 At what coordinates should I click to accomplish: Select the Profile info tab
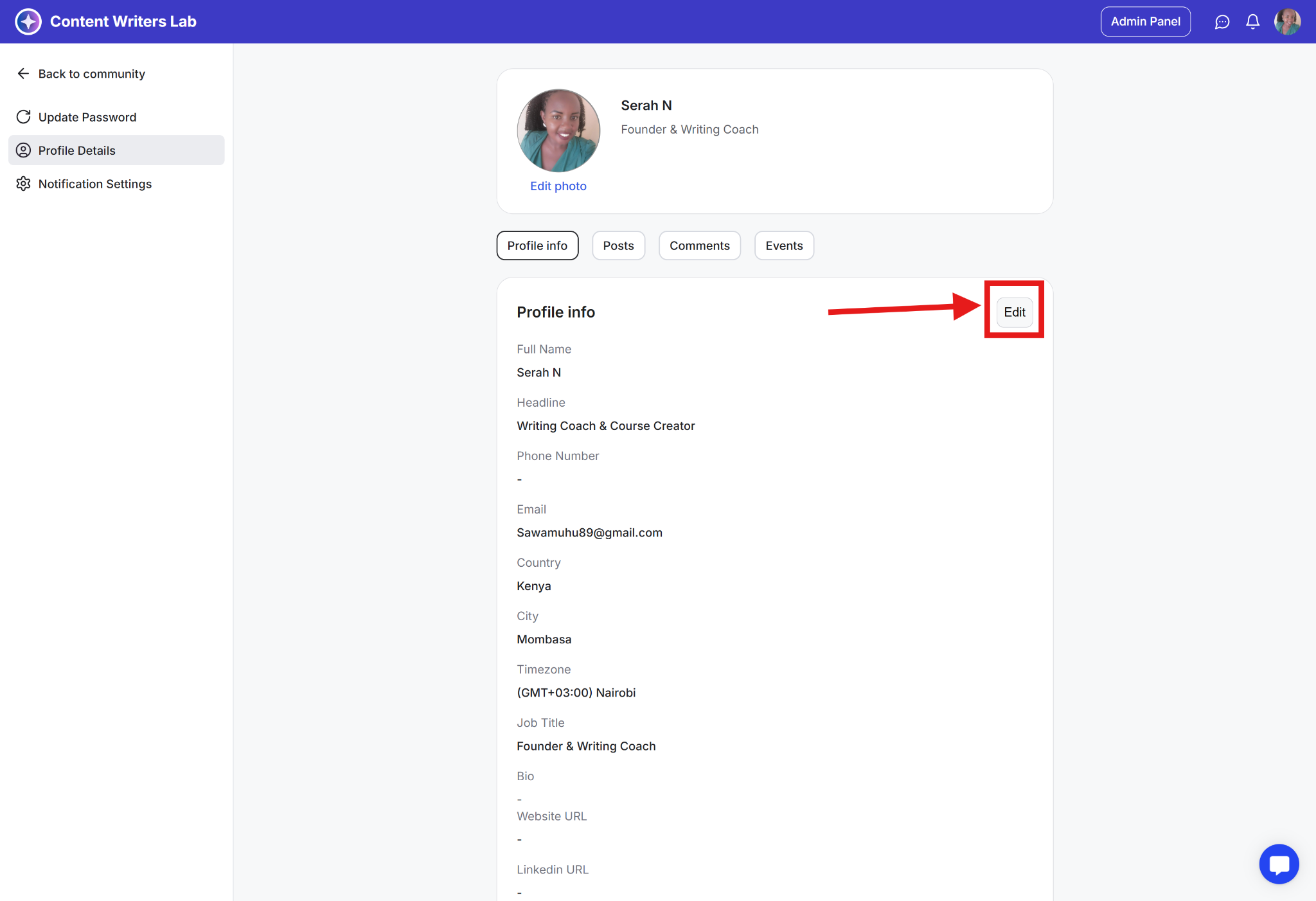(537, 245)
